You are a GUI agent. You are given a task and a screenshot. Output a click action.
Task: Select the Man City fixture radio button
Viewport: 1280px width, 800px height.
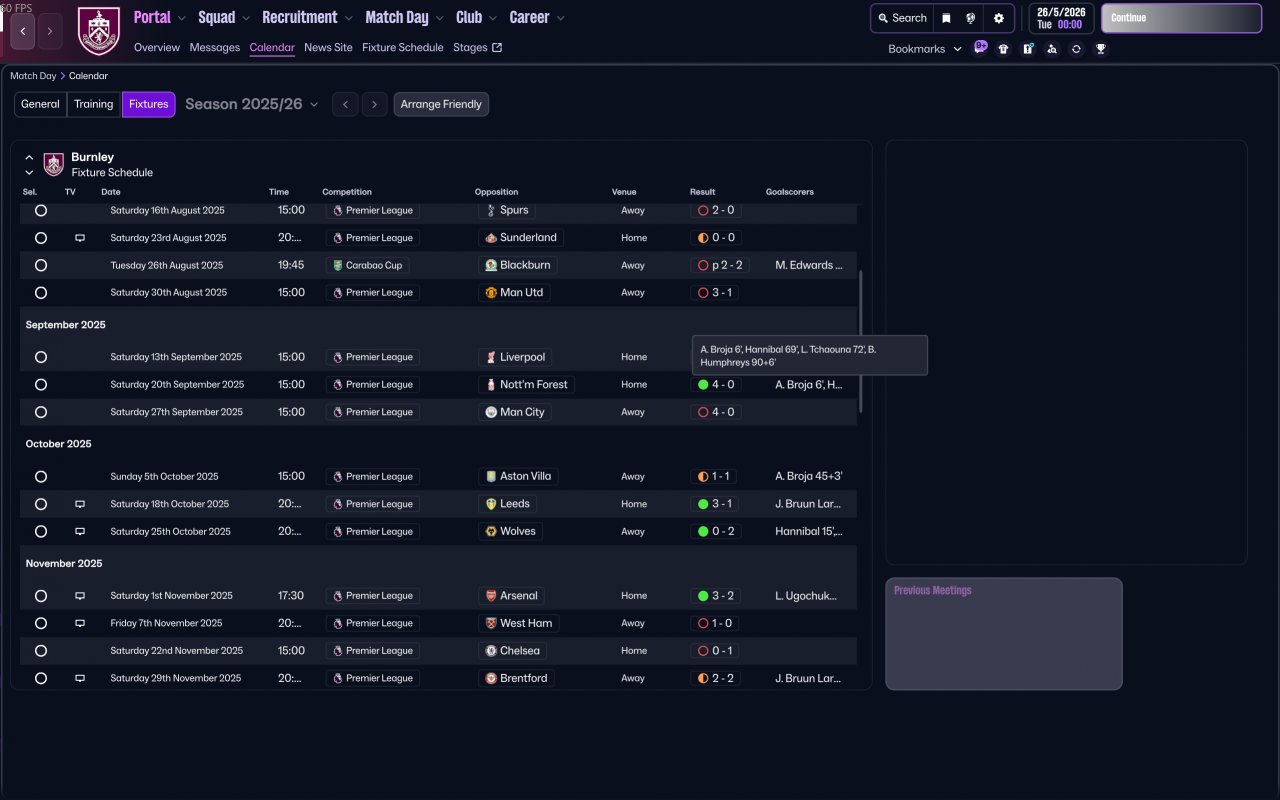click(x=41, y=412)
